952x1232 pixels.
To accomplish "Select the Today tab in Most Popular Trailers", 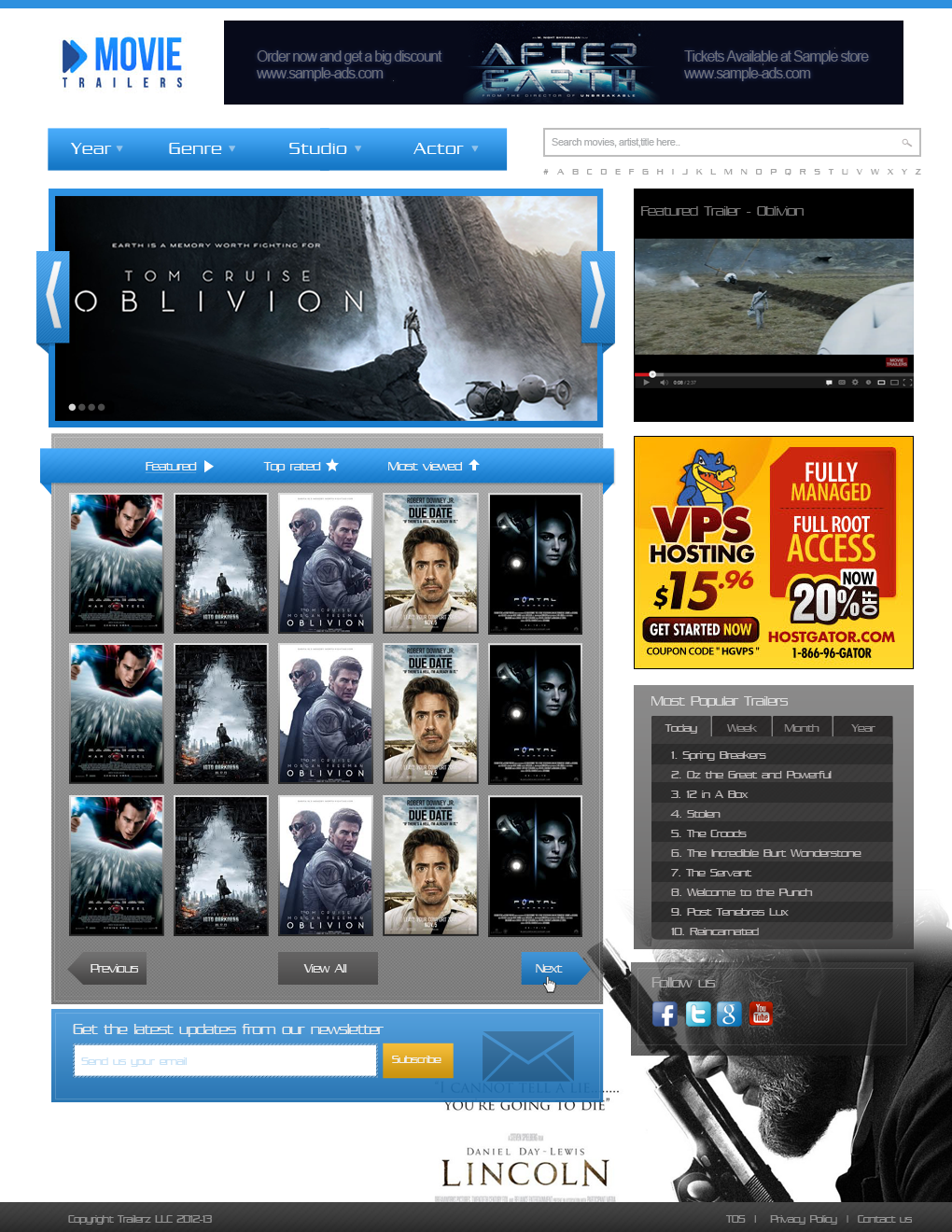I will [x=681, y=728].
